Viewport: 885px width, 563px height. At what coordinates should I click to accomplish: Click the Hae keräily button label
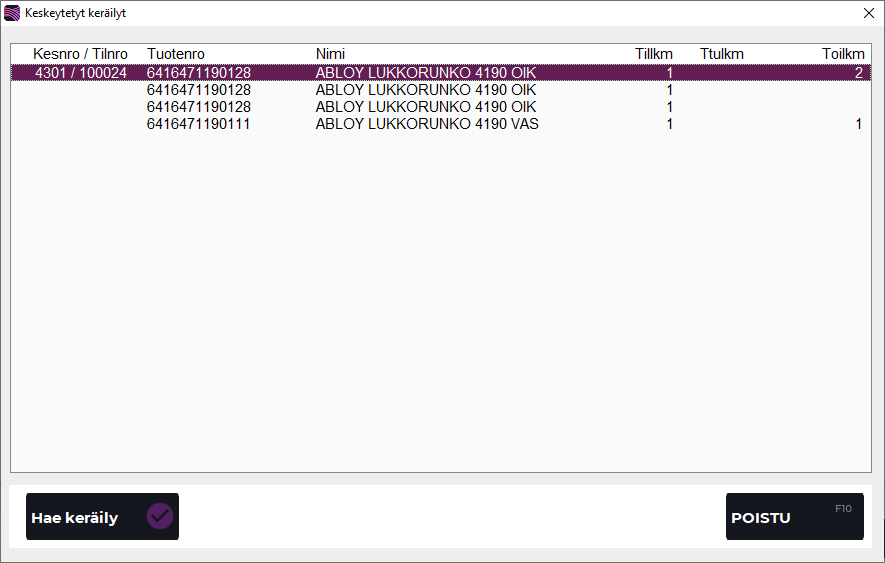click(75, 518)
